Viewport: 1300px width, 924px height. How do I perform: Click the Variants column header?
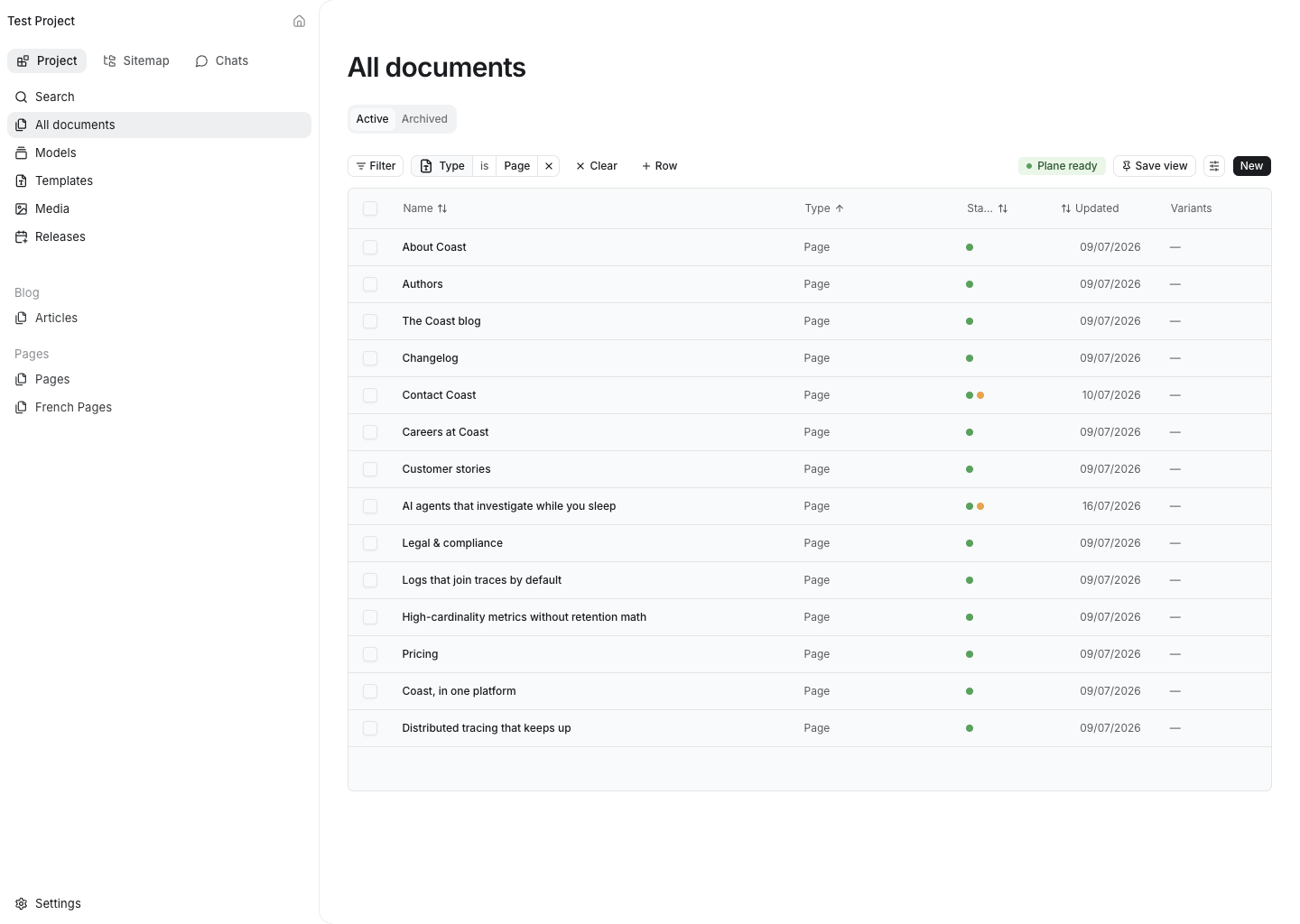tap(1191, 208)
